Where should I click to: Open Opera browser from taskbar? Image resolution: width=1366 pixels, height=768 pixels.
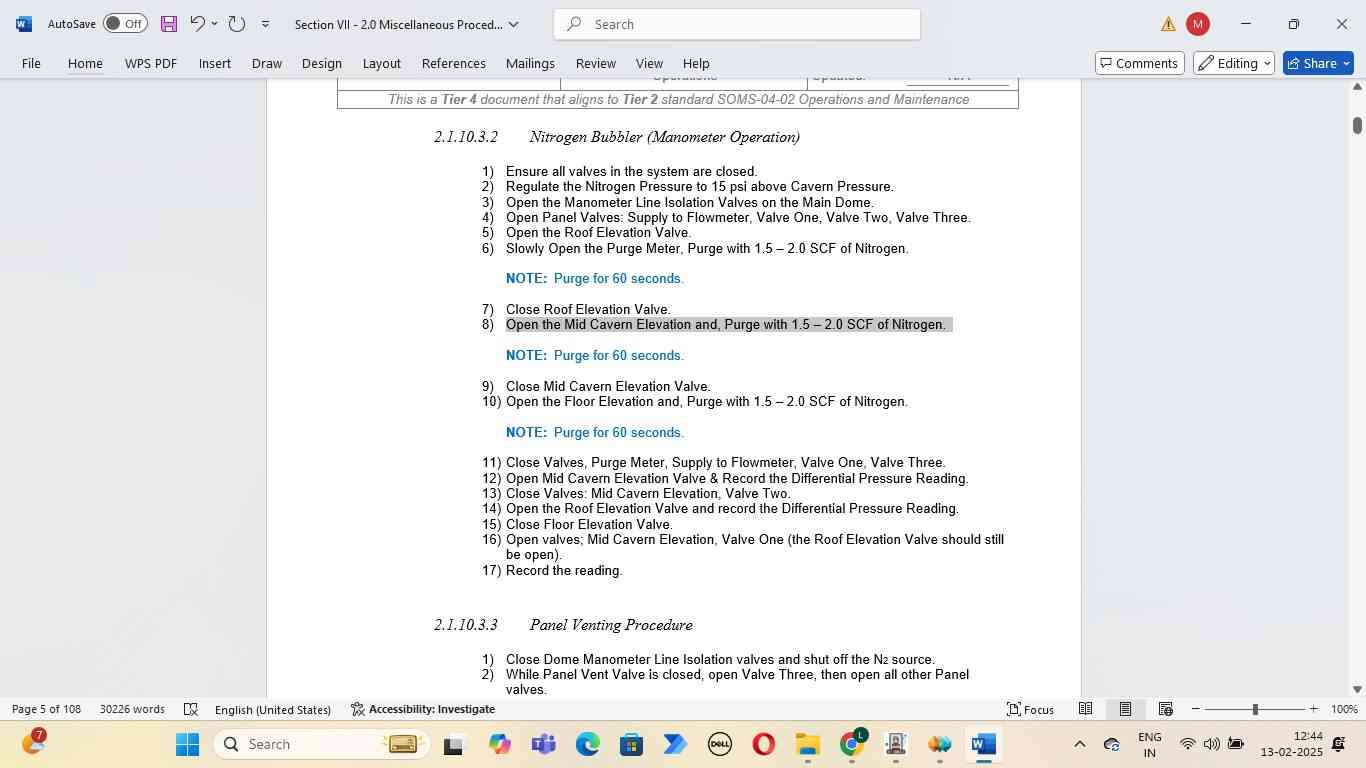pos(763,744)
